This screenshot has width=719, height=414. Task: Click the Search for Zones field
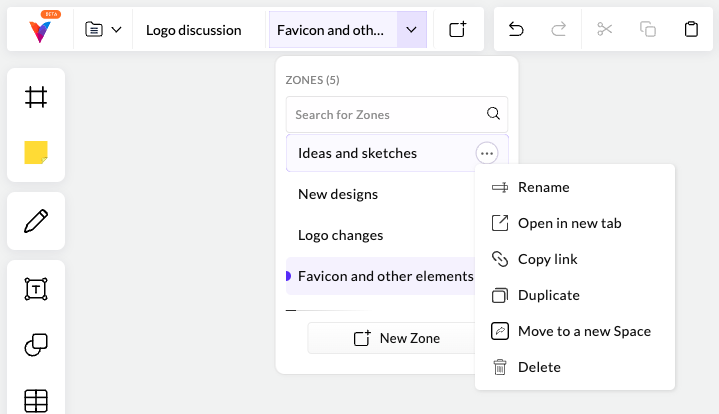(x=388, y=114)
